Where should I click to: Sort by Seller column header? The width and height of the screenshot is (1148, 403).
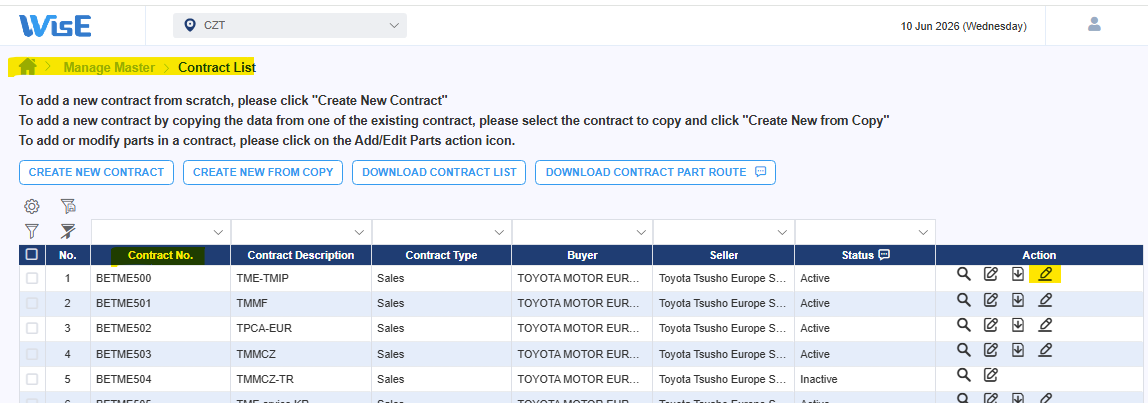coord(723,255)
